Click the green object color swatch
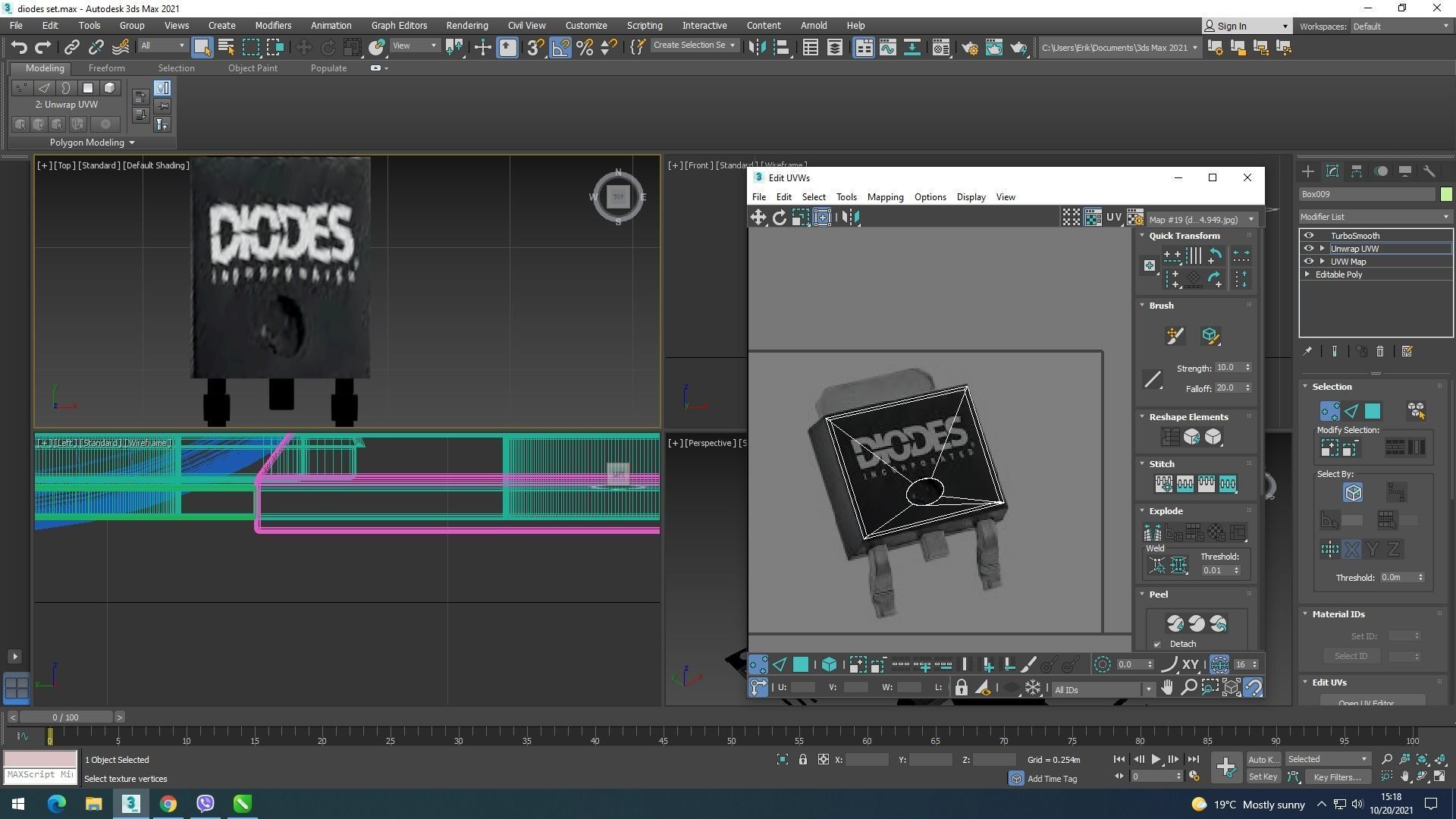 [1446, 194]
